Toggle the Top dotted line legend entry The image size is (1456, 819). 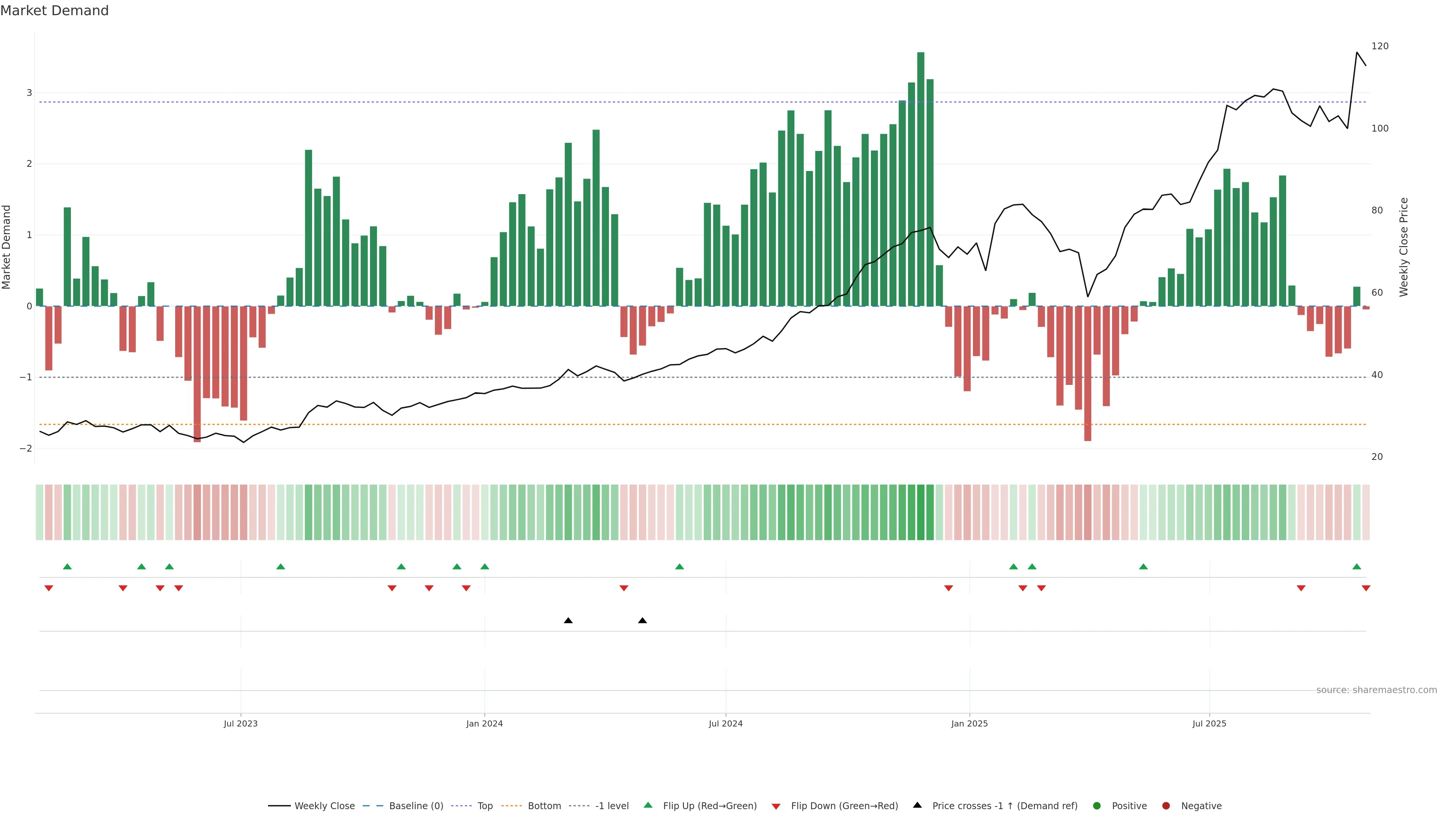click(x=485, y=805)
